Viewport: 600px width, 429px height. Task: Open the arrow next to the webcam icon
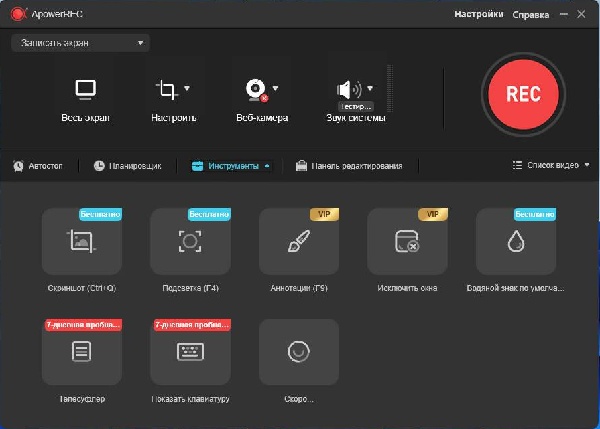pyautogui.click(x=276, y=88)
